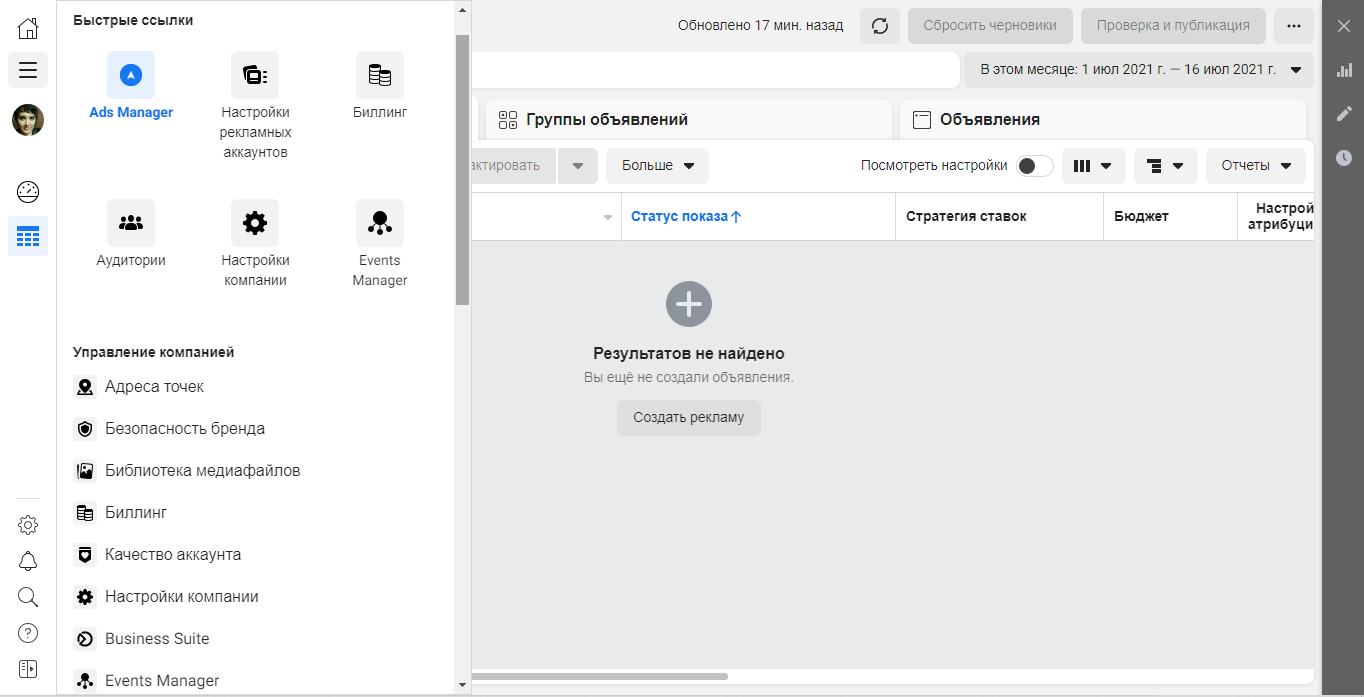Click the Бюджет column header
1364x697 pixels.
pyautogui.click(x=1142, y=217)
